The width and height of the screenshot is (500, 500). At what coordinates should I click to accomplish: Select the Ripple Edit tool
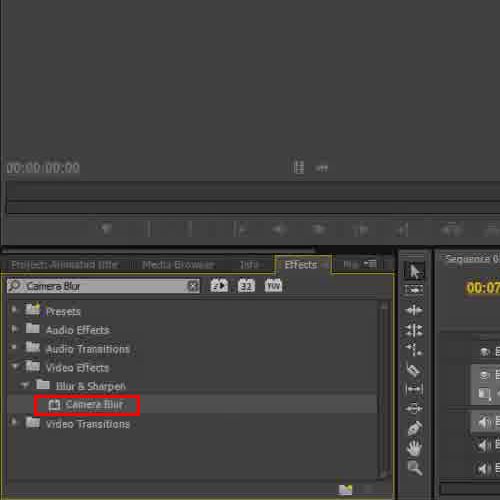(414, 310)
